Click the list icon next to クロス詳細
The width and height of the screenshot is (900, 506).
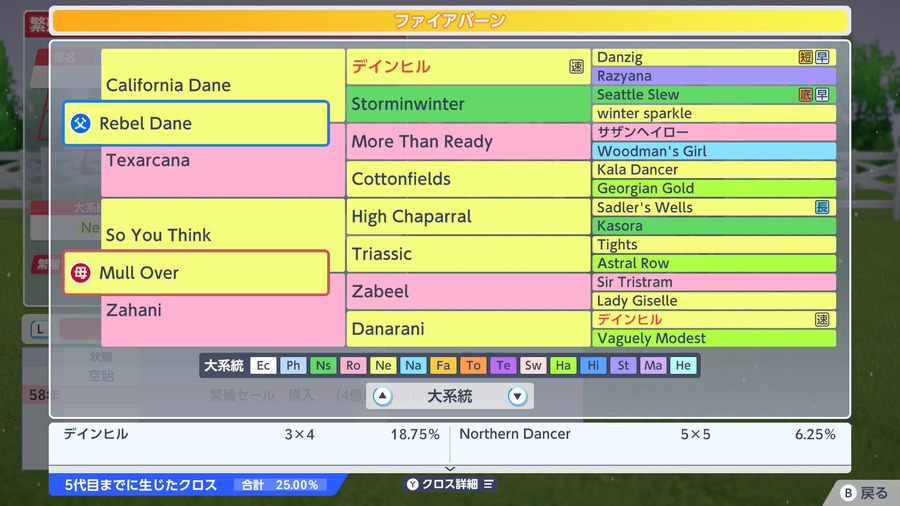click(488, 484)
